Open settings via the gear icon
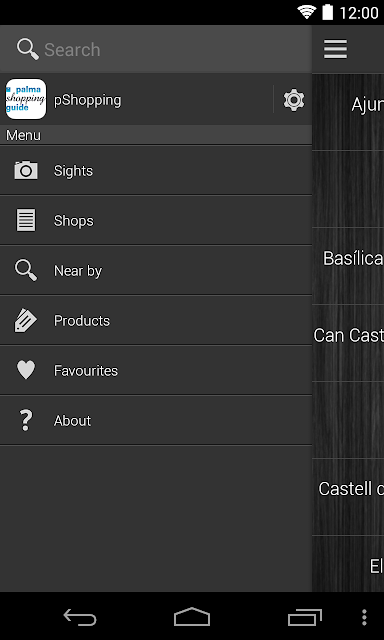The width and height of the screenshot is (384, 640). tap(294, 100)
